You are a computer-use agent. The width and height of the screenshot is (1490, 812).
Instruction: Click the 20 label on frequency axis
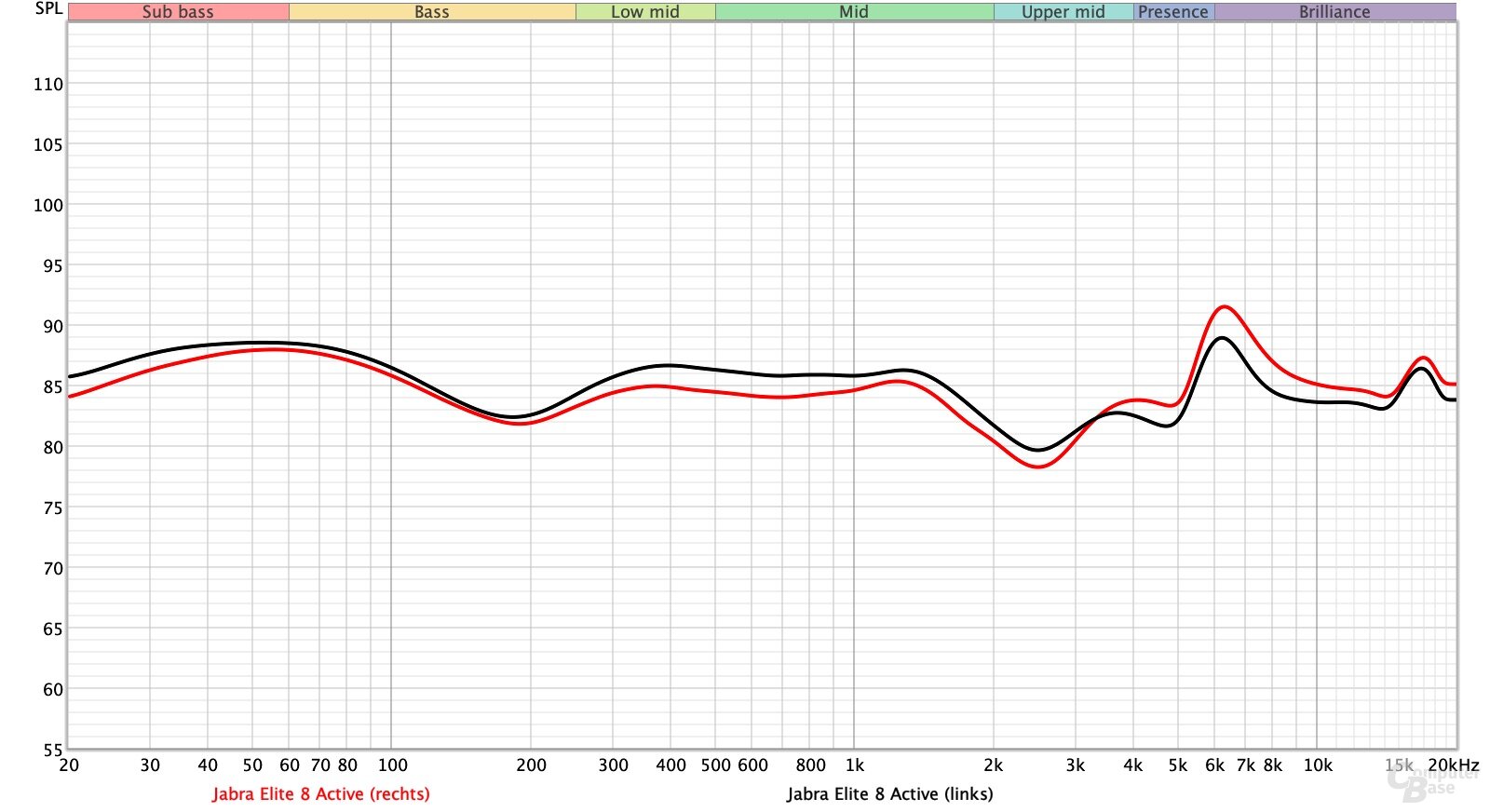coord(69,765)
